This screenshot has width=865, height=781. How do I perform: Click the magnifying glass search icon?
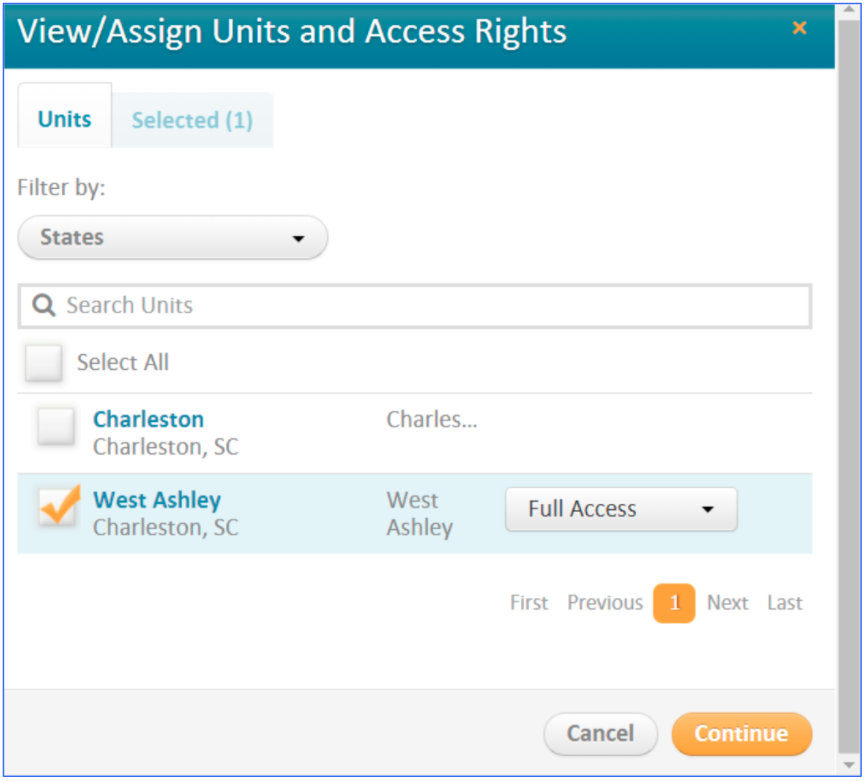(x=43, y=306)
